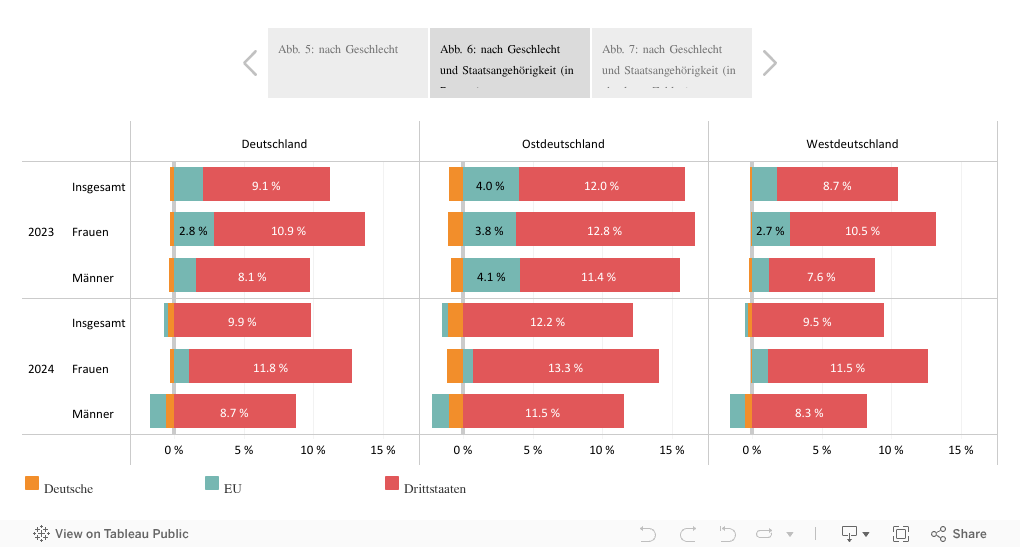Highlight Deutsche orange legend swatch

point(32,484)
